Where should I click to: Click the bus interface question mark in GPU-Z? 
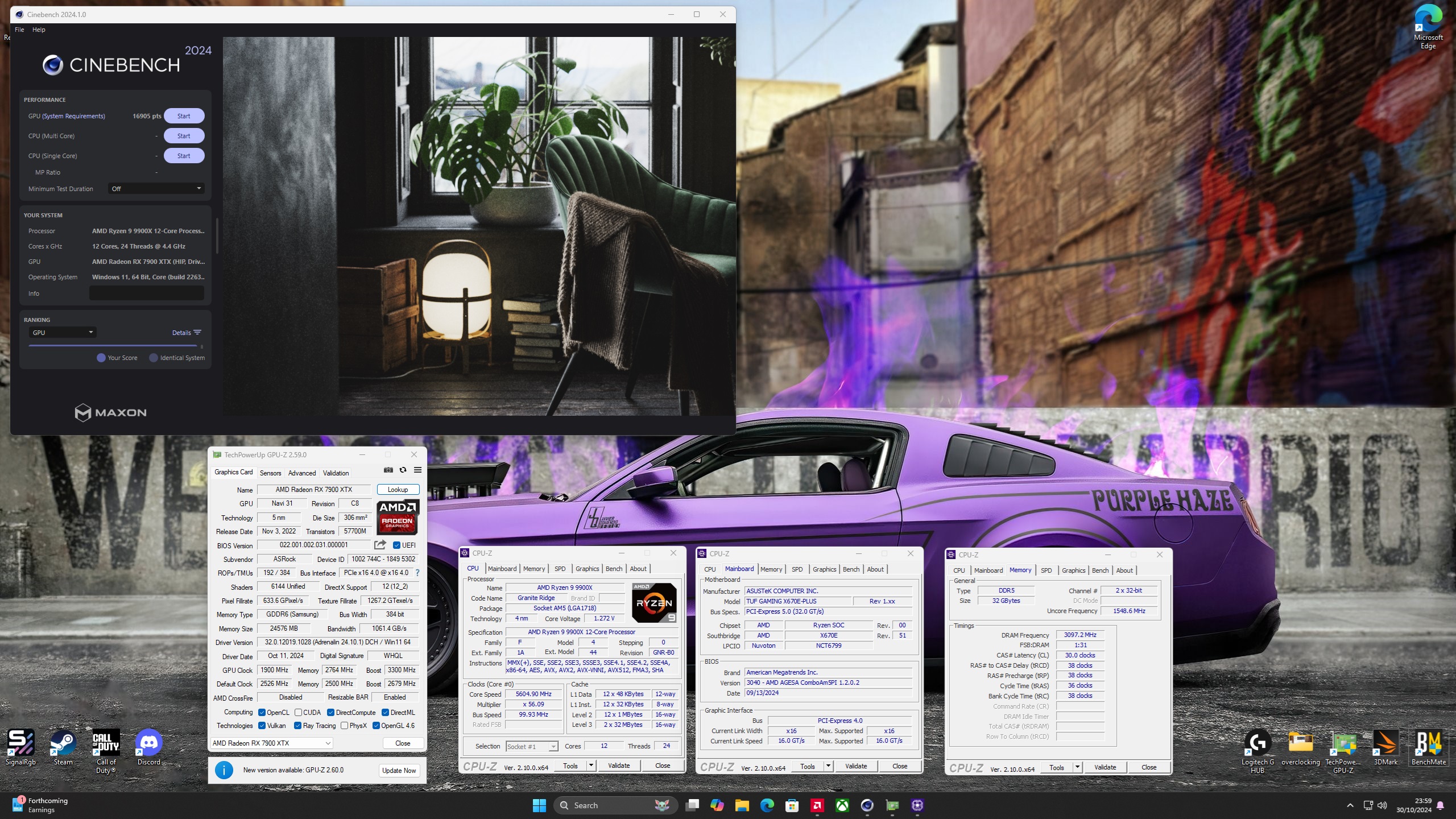pyautogui.click(x=417, y=573)
